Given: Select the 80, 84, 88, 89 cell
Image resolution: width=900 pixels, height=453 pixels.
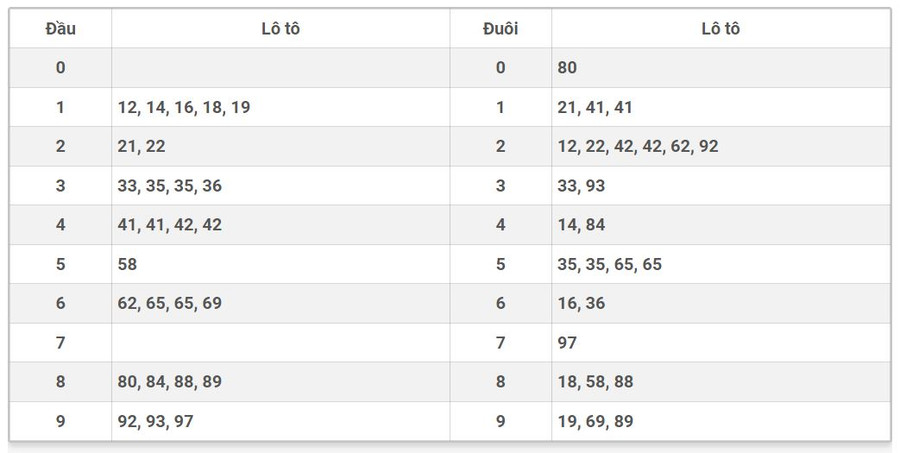Looking at the screenshot, I should pyautogui.click(x=169, y=382).
